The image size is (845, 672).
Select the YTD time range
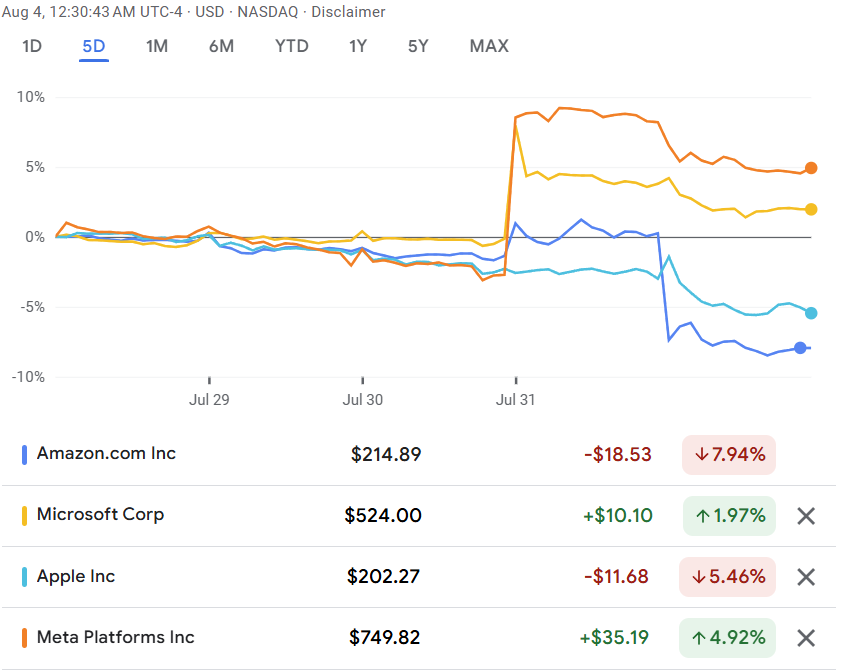(292, 46)
